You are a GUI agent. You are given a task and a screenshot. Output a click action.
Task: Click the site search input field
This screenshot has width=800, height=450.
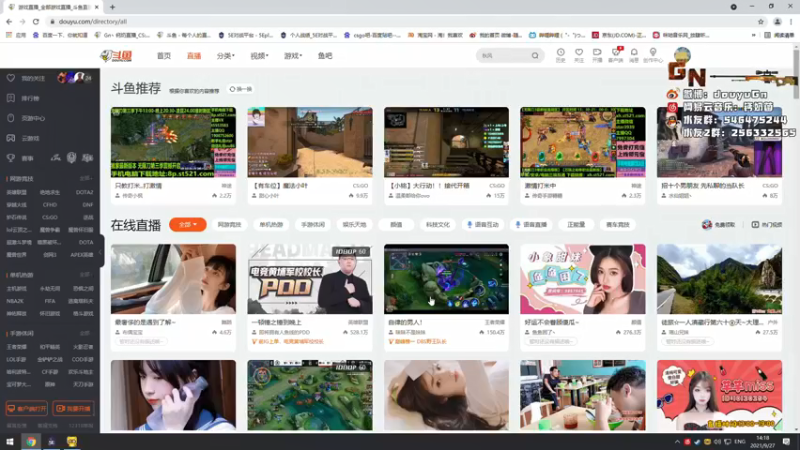504,56
